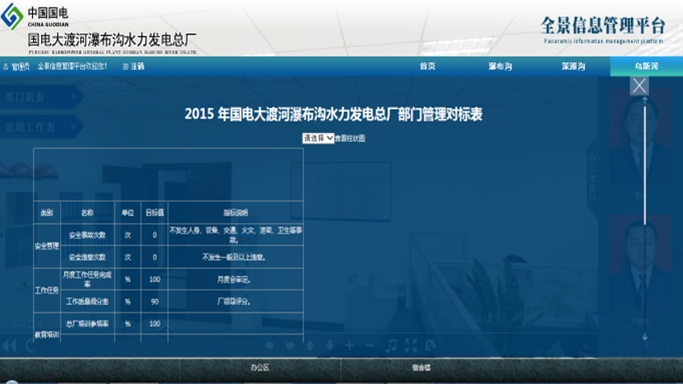Open the 宿舍楼 bottom scene button

click(x=421, y=368)
